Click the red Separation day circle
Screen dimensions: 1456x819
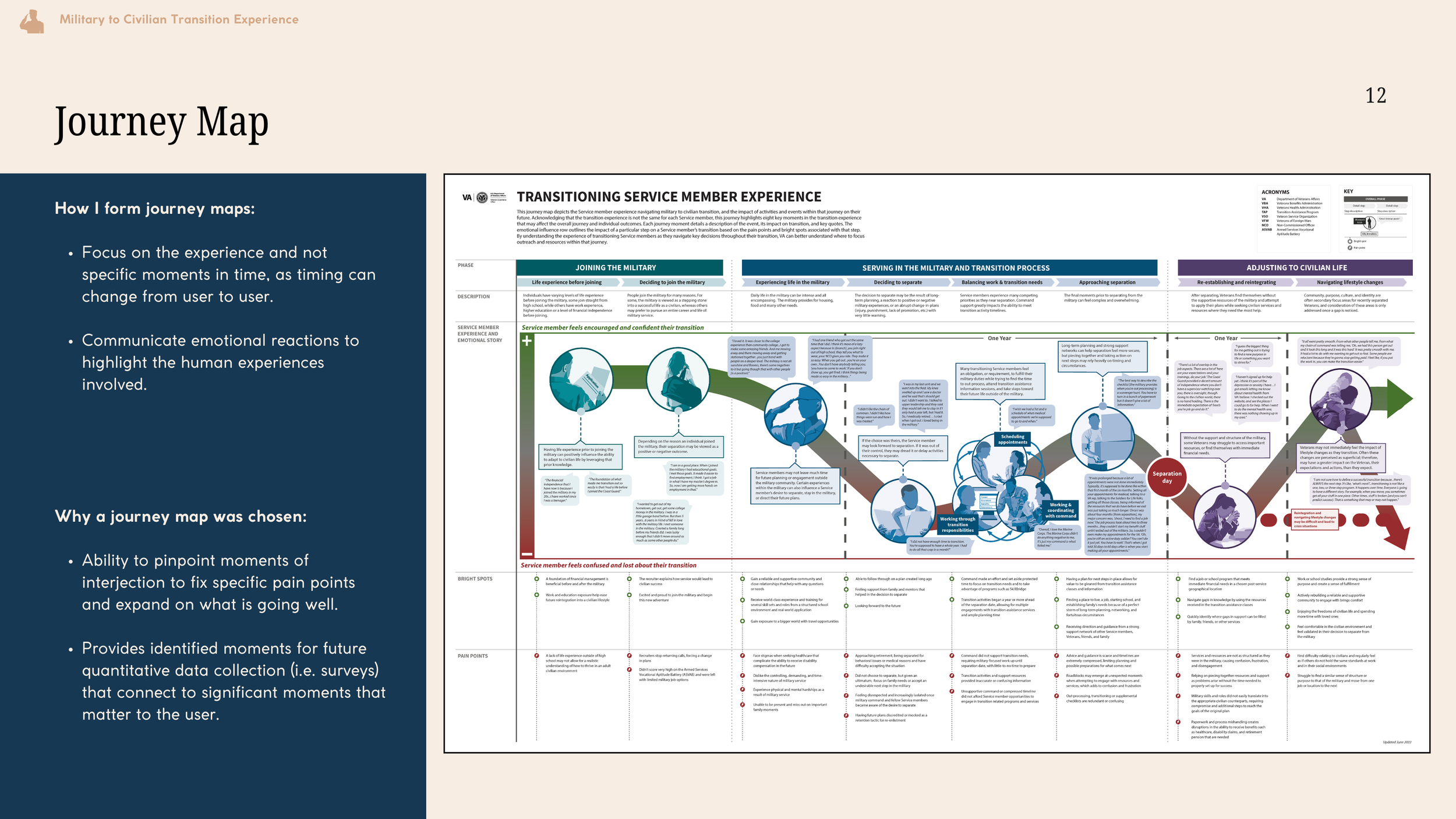click(1167, 477)
